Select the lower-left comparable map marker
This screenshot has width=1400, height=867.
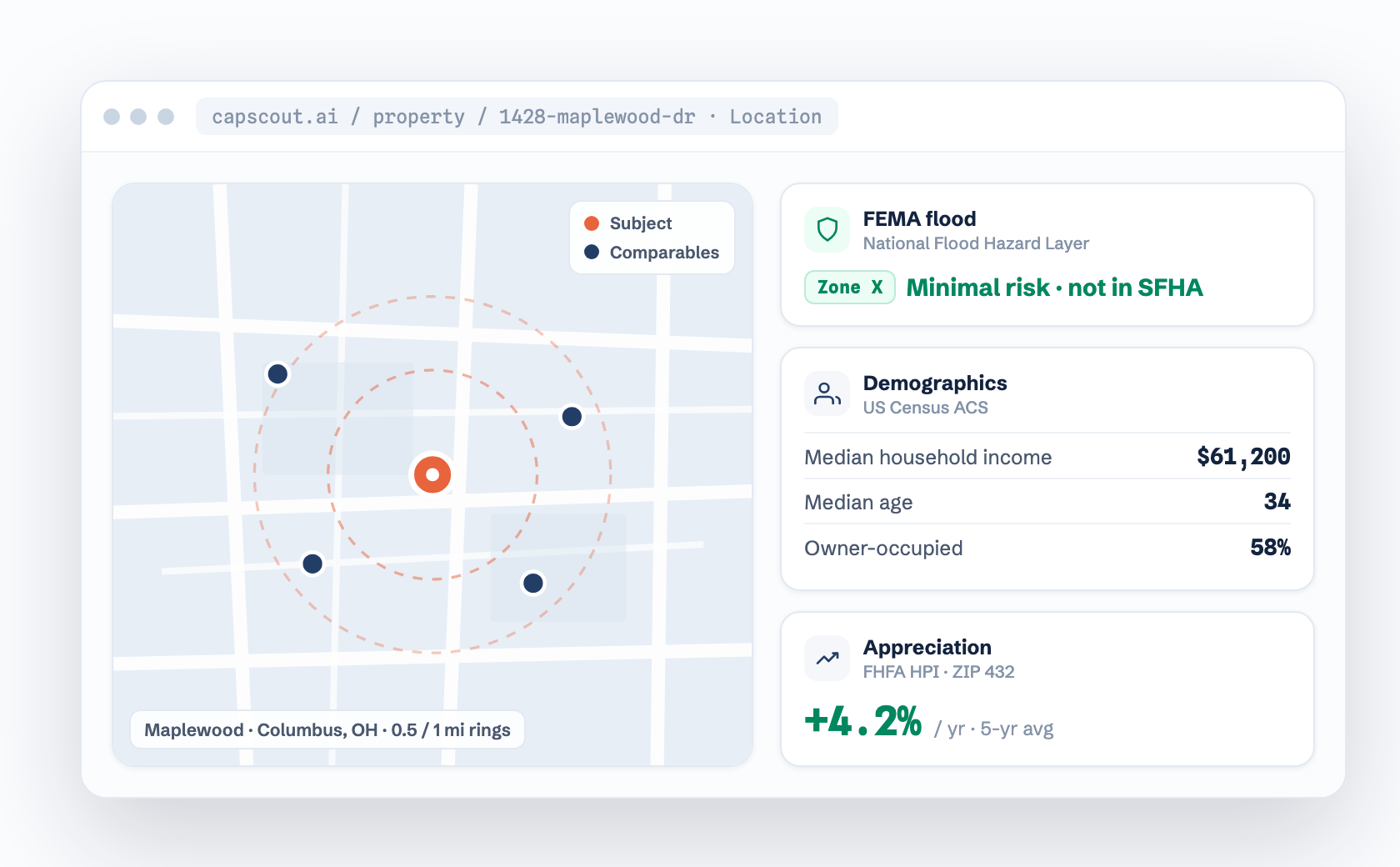[x=312, y=564]
